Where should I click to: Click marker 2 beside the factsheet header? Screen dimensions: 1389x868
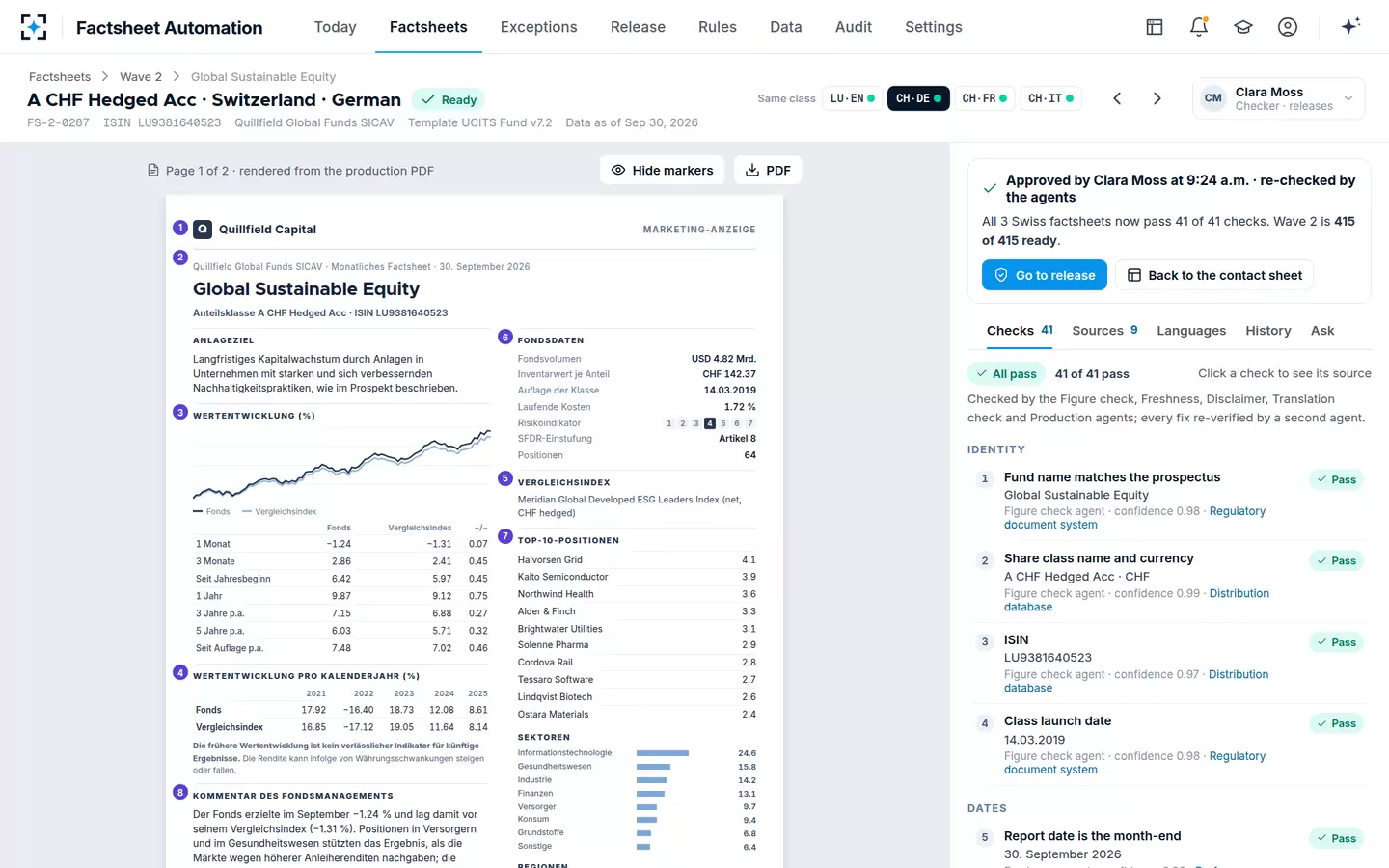click(x=179, y=258)
